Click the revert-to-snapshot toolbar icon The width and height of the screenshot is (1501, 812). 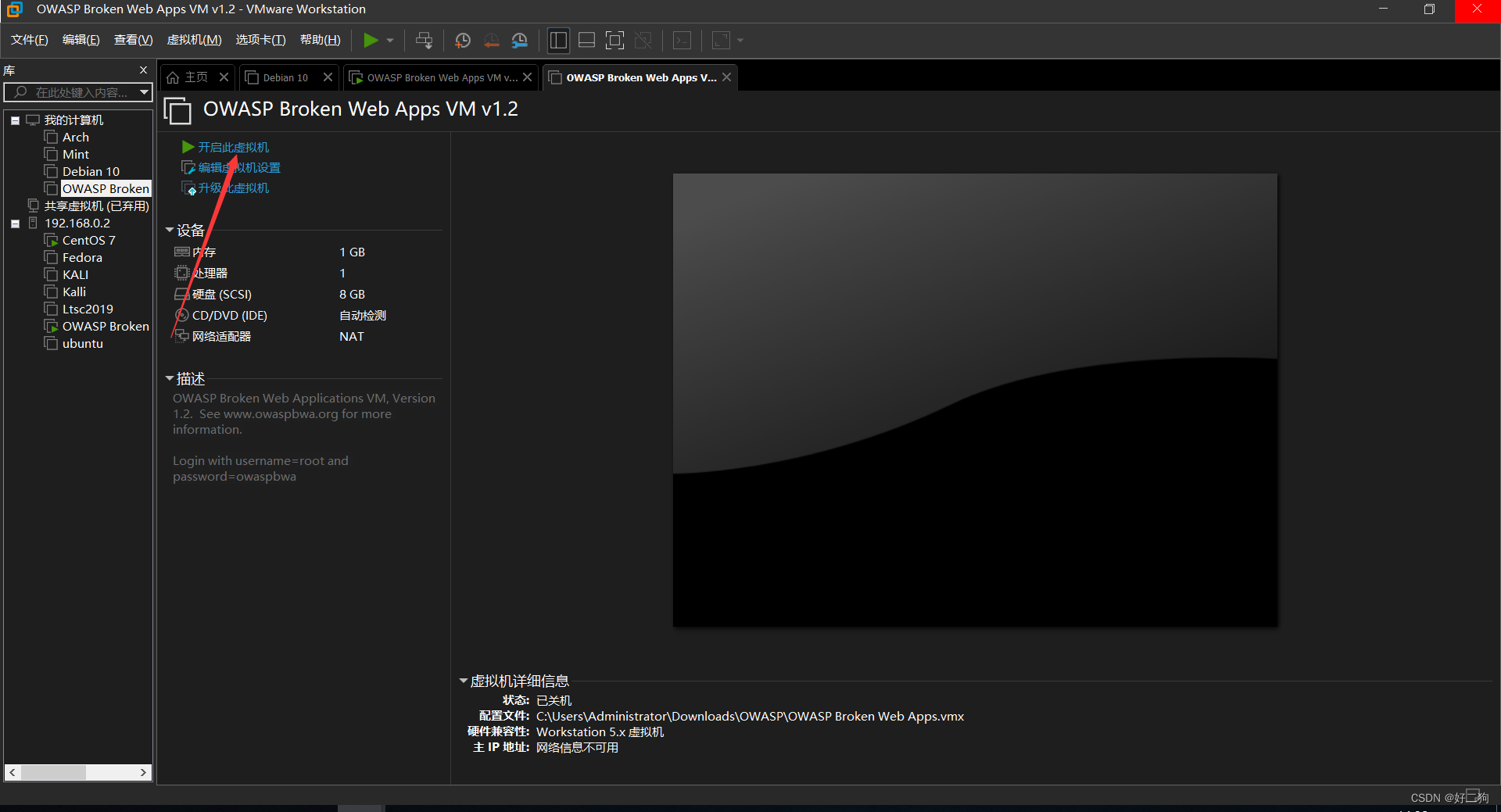(491, 41)
